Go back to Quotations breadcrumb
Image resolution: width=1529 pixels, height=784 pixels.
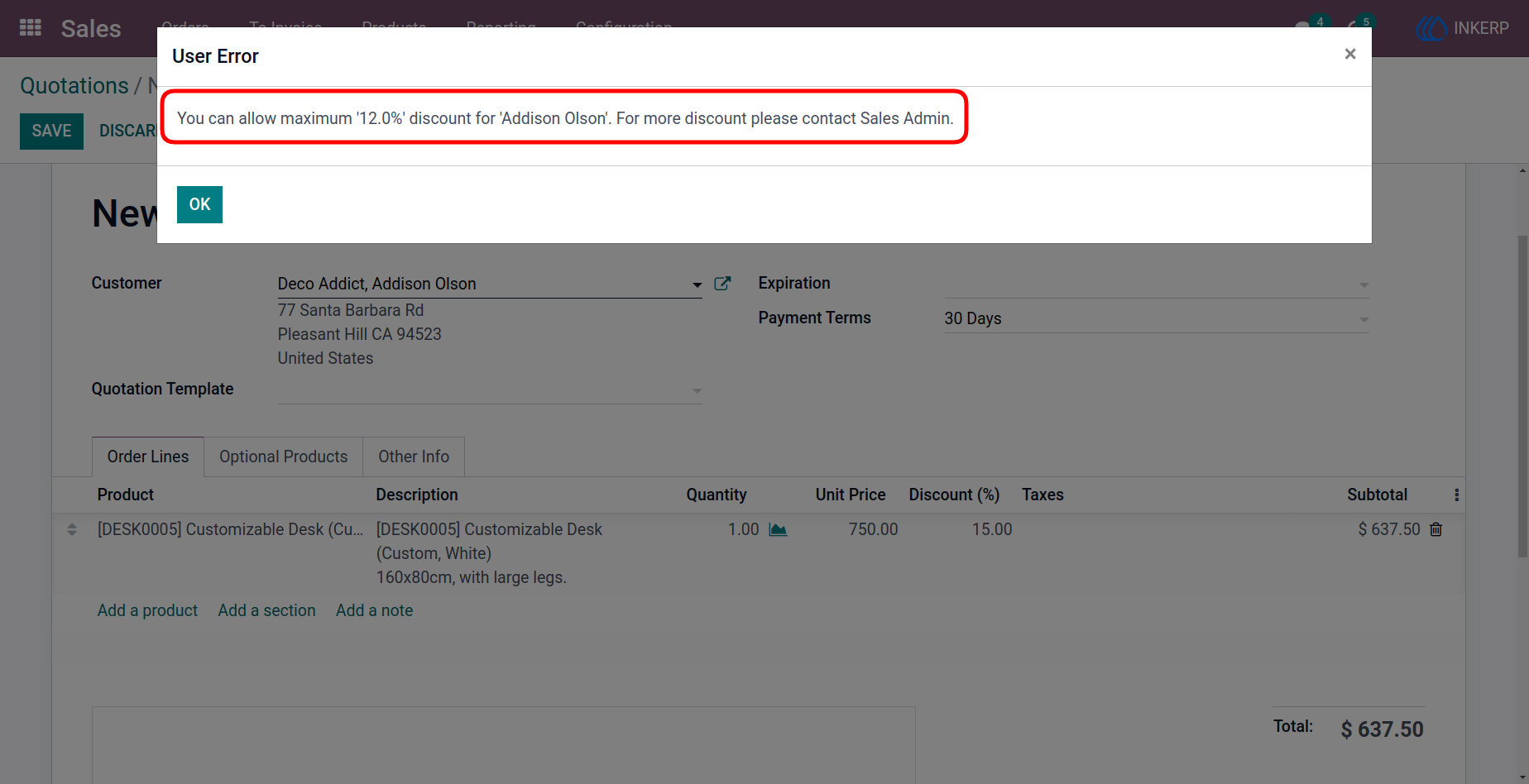(74, 85)
